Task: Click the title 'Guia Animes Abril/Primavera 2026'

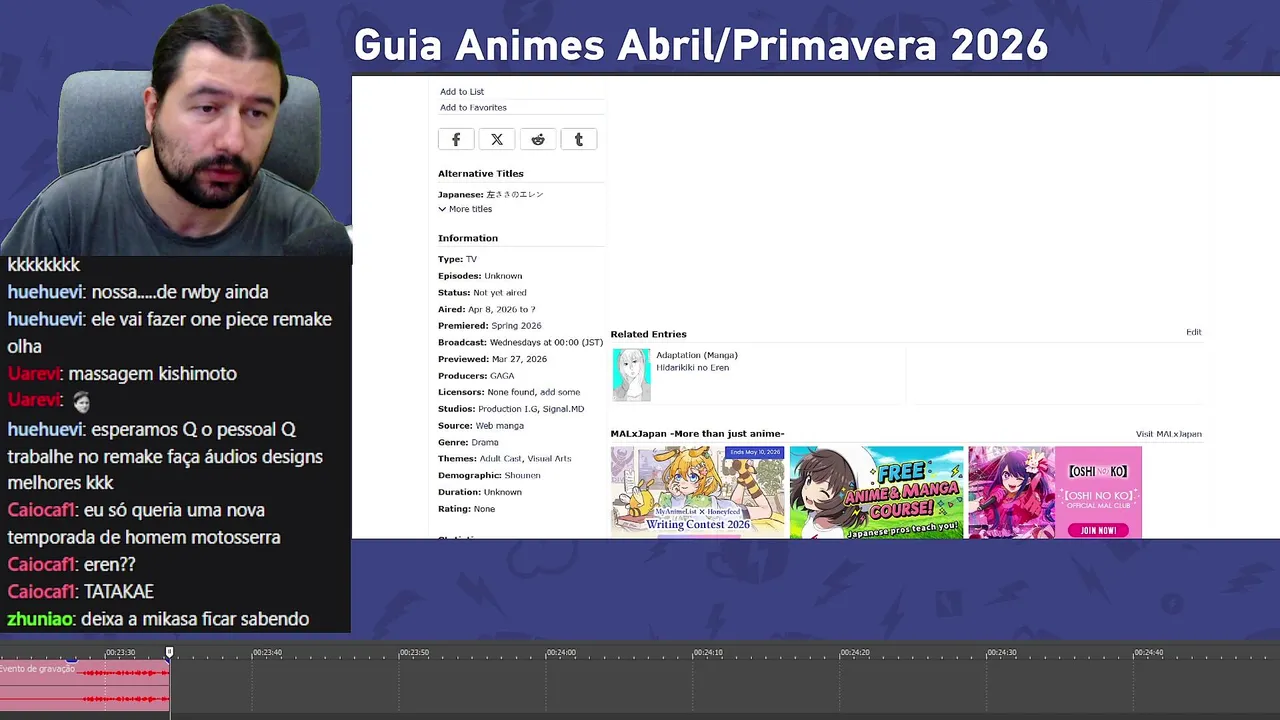Action: (x=700, y=45)
